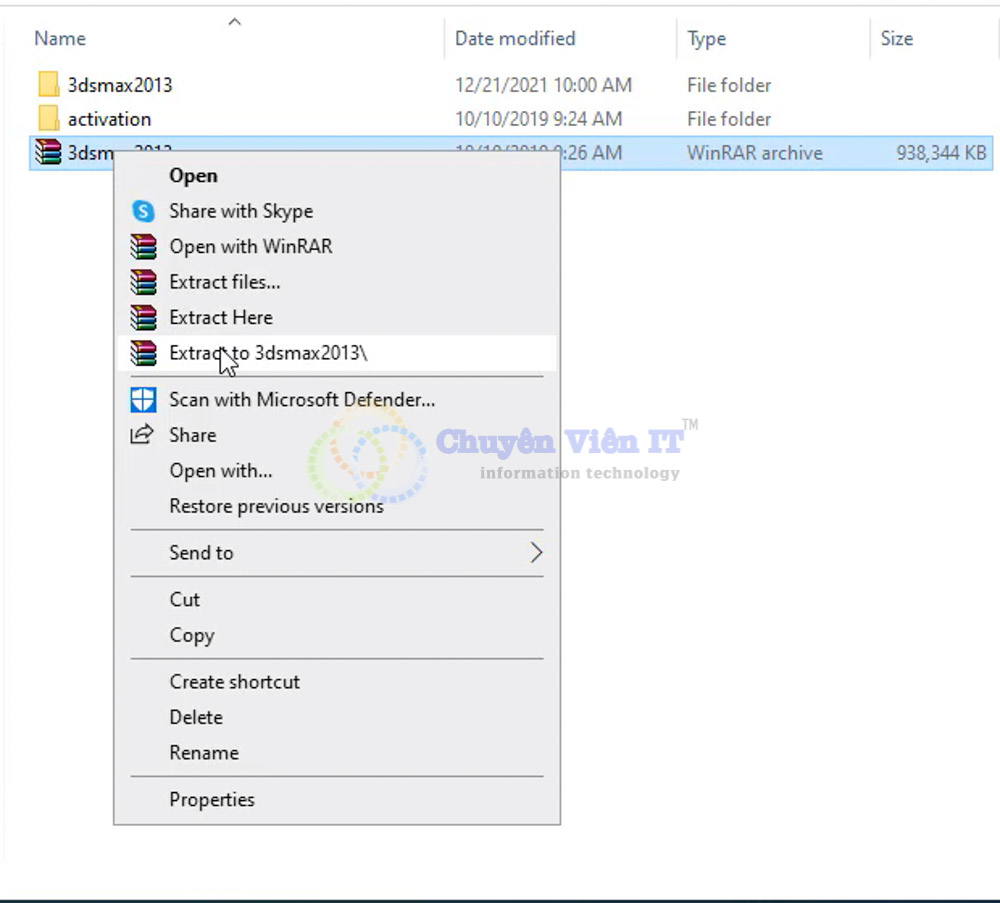The image size is (1000, 903).
Task: Sort by the Type column header
Action: coord(707,40)
